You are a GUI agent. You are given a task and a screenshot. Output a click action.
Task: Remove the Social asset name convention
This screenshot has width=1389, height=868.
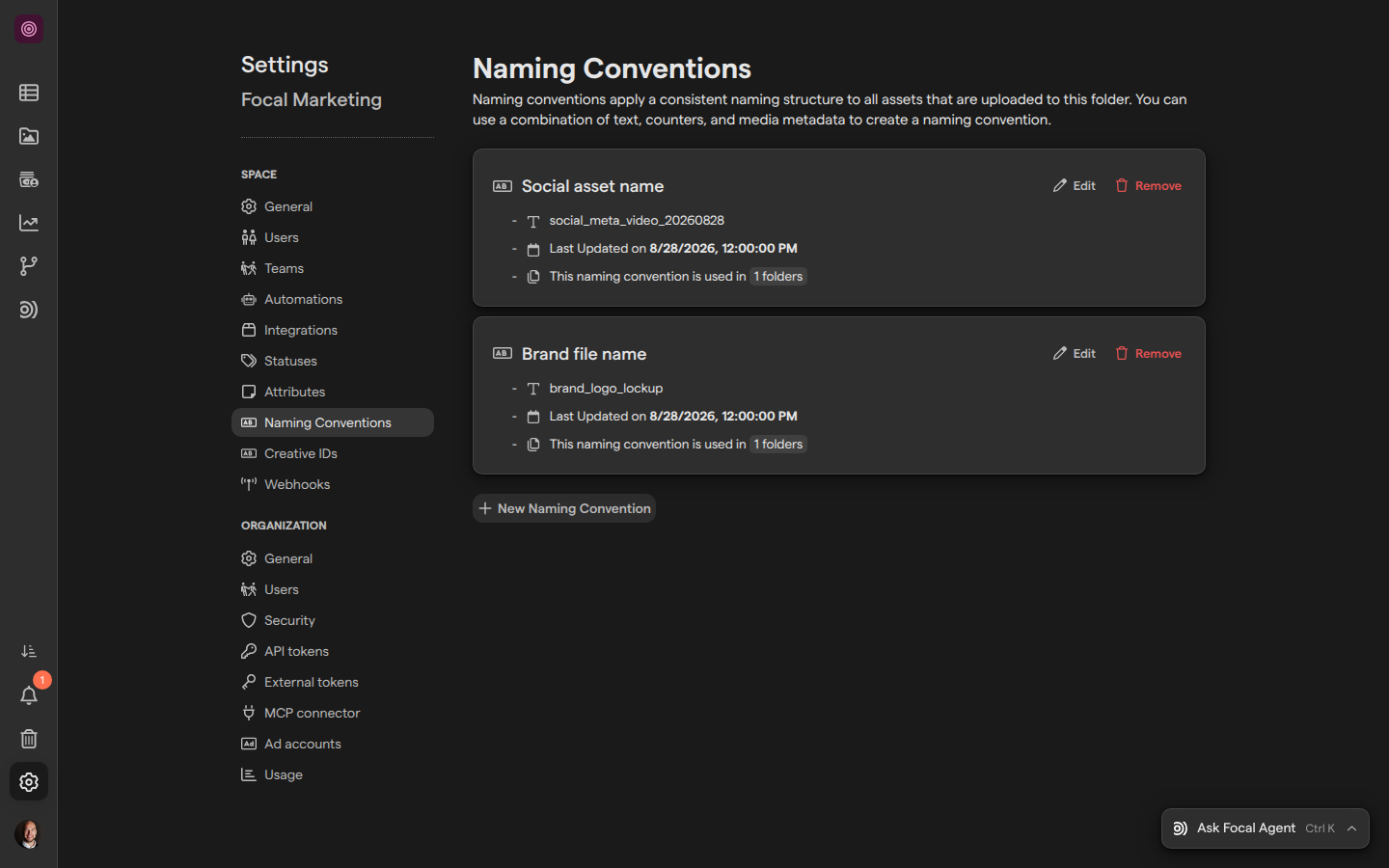click(1149, 186)
